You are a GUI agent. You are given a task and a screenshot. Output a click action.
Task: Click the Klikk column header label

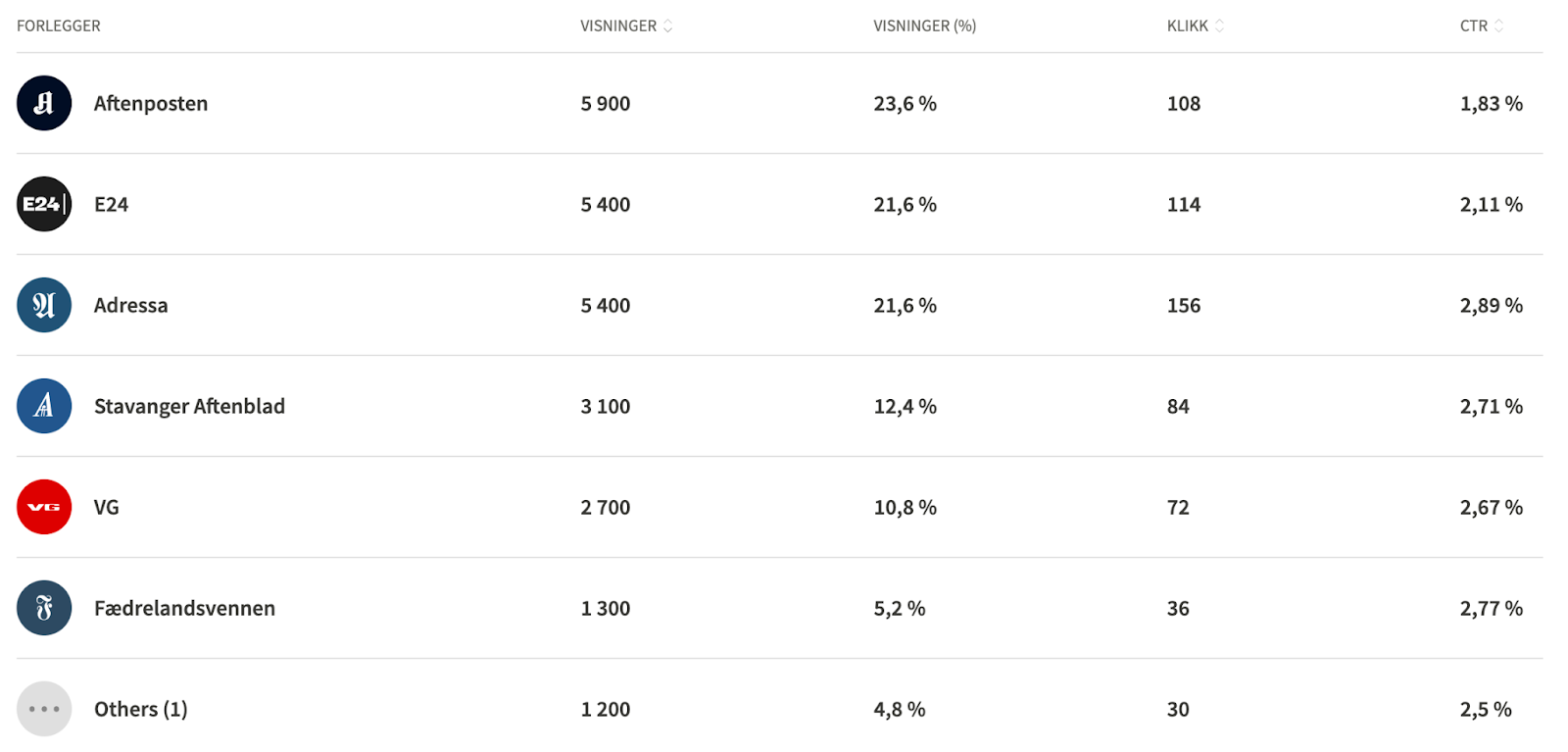click(1187, 26)
